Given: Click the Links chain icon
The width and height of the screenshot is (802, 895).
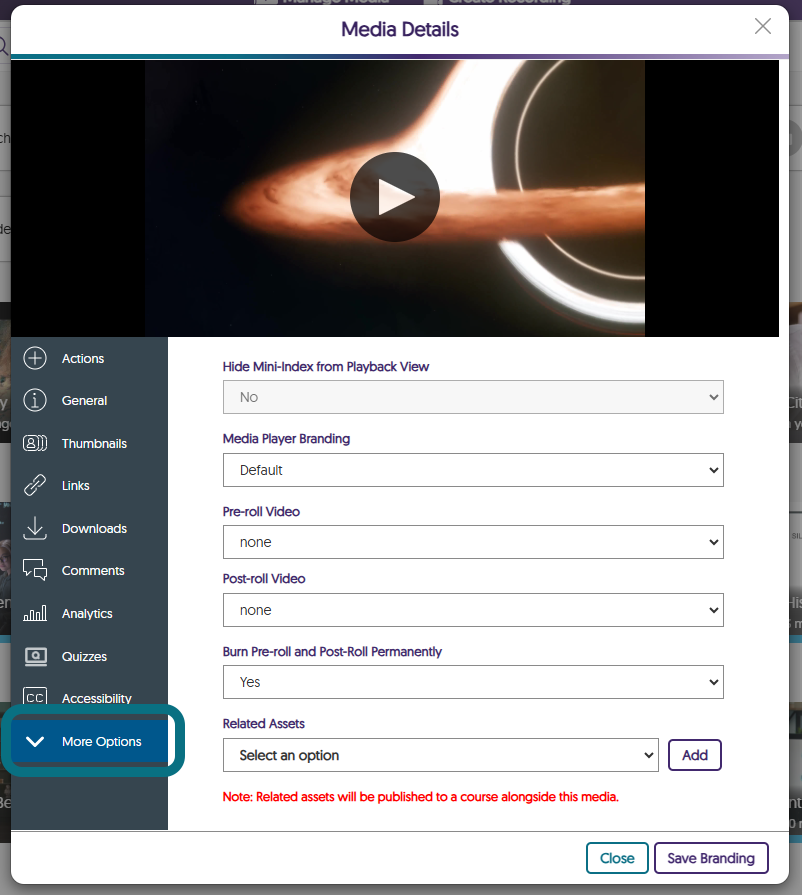Looking at the screenshot, I should tap(35, 485).
